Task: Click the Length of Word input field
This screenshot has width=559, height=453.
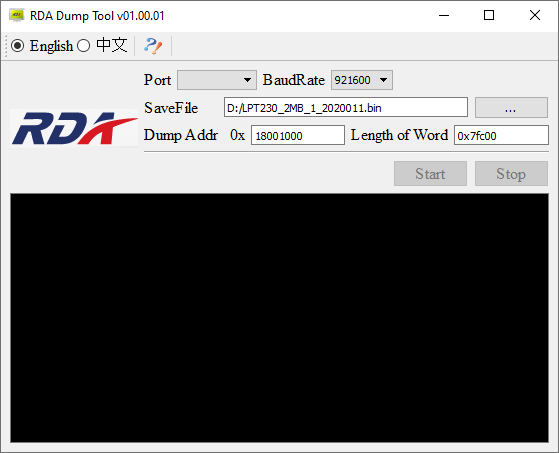Action: coord(501,135)
